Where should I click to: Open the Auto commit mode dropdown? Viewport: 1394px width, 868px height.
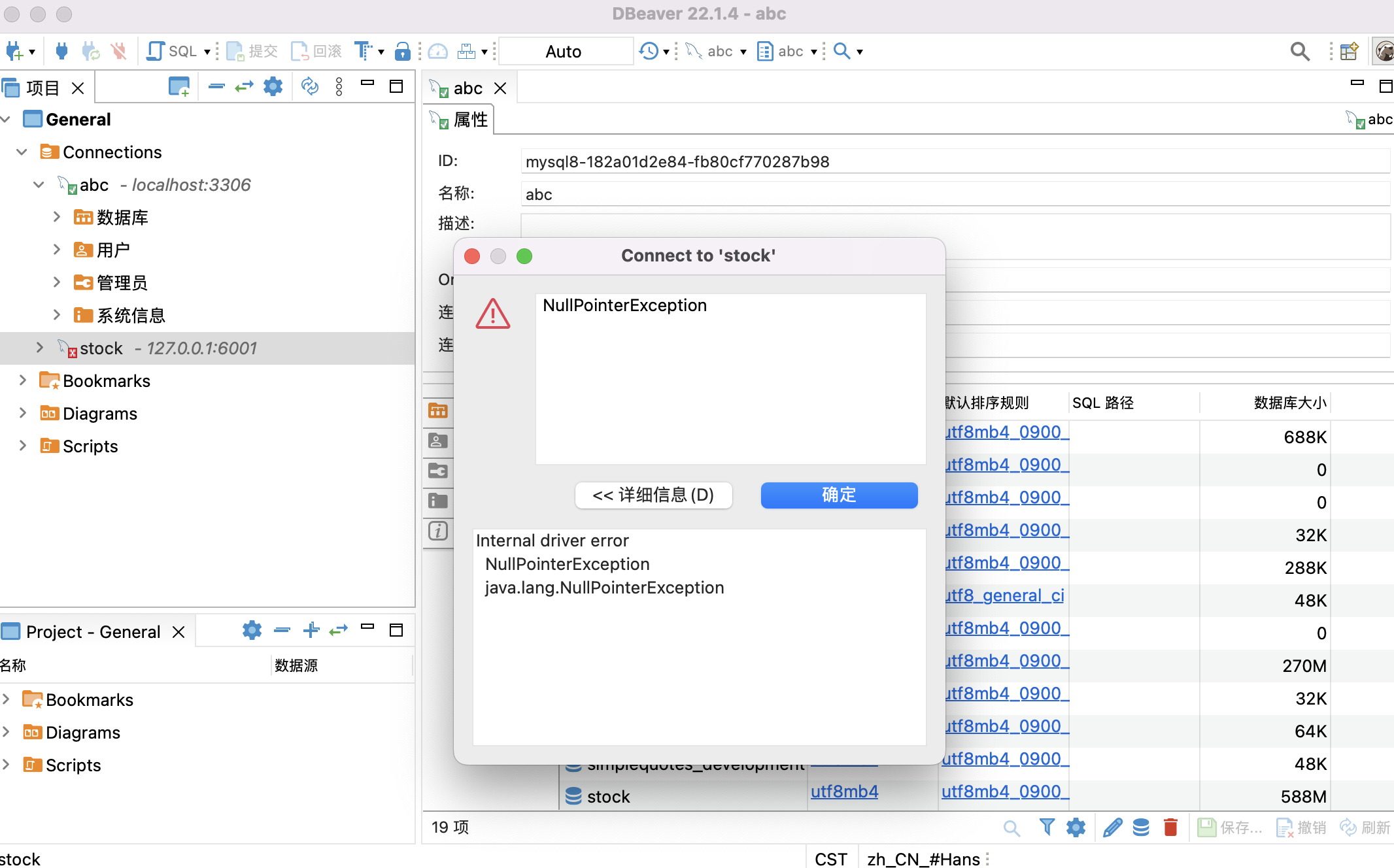(564, 51)
